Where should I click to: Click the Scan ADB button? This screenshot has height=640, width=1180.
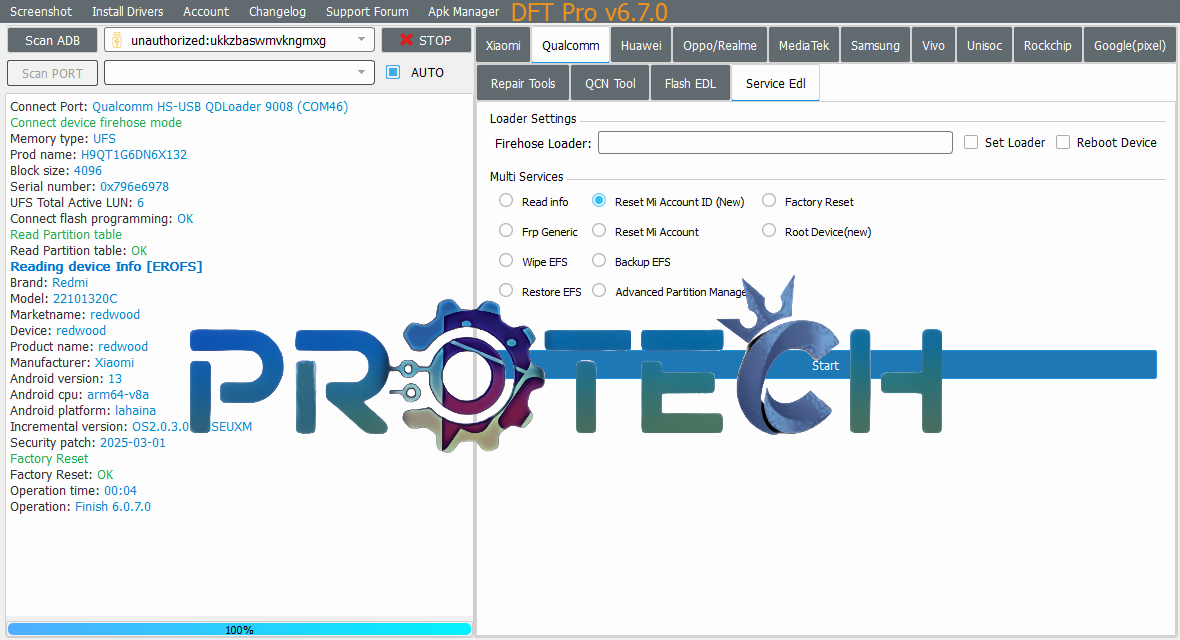(x=53, y=40)
